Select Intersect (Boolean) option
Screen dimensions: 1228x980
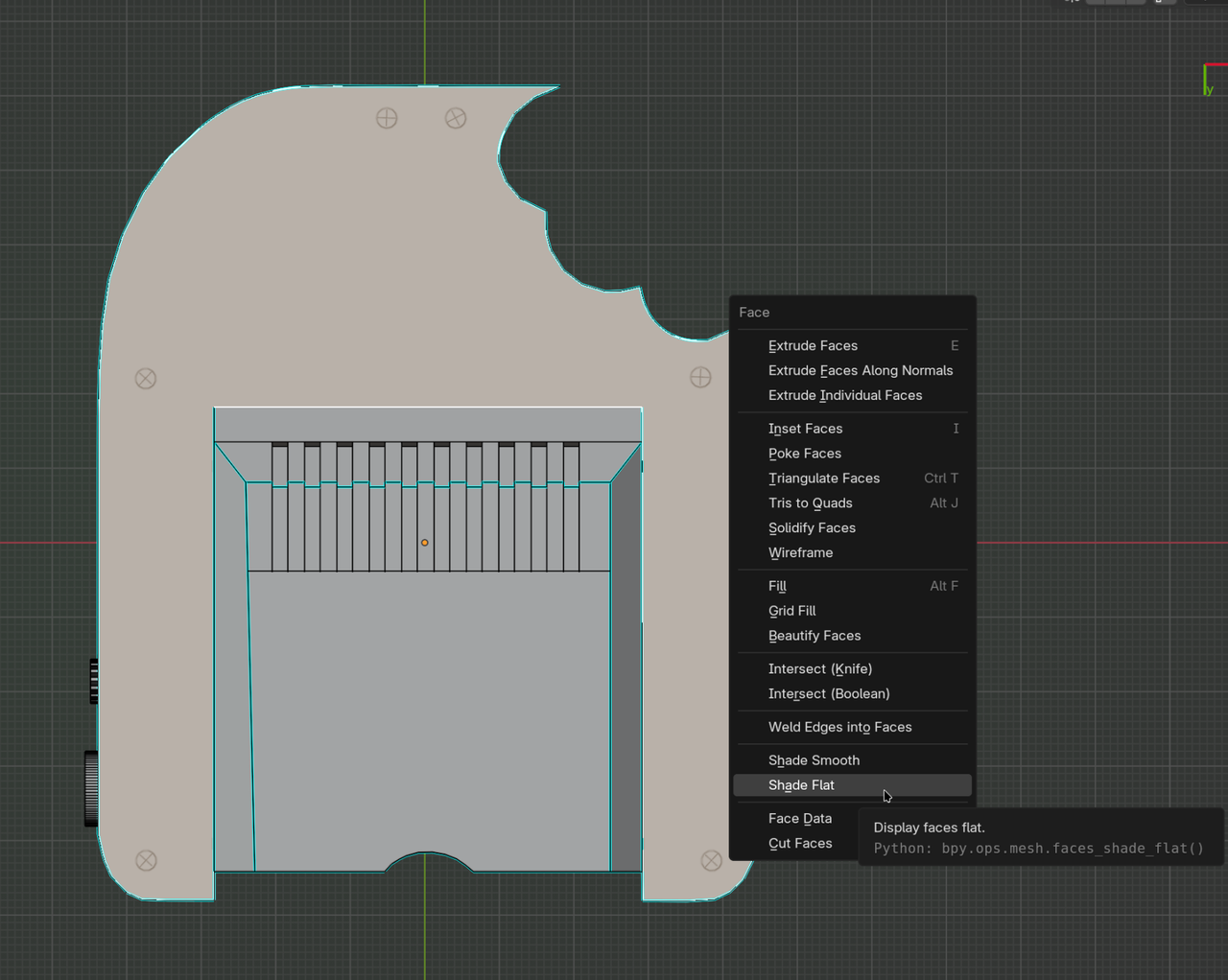click(828, 694)
